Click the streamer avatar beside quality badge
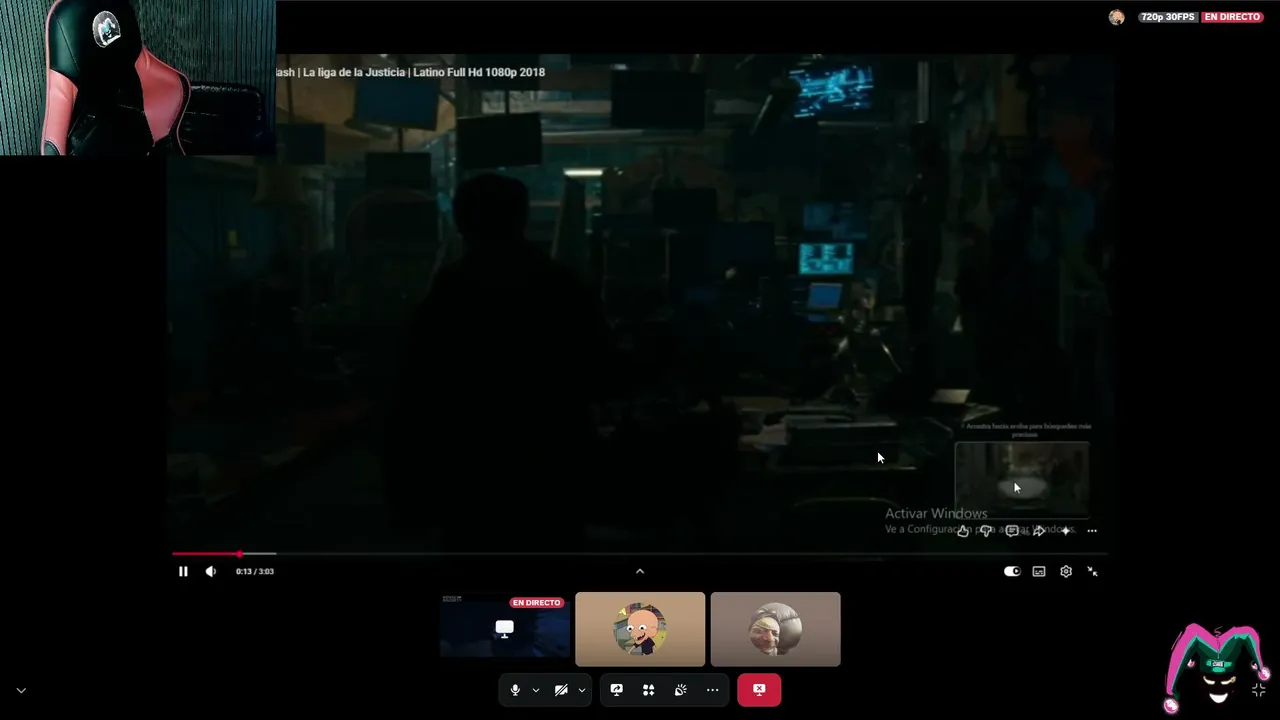This screenshot has height=720, width=1280. tap(1117, 17)
